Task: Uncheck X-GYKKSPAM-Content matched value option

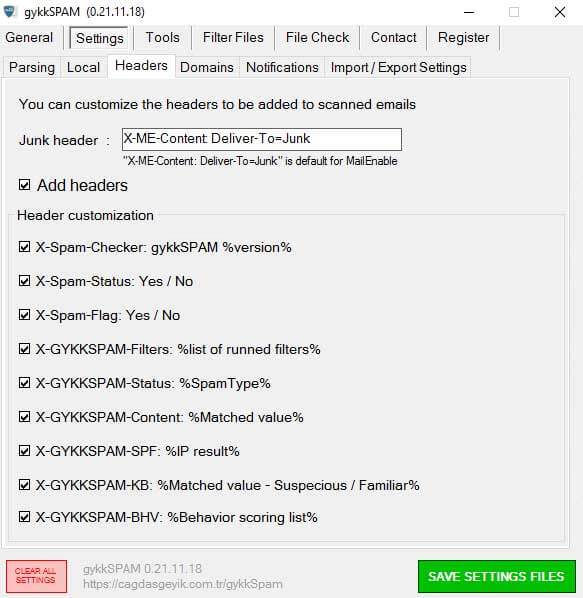Action: click(24, 417)
